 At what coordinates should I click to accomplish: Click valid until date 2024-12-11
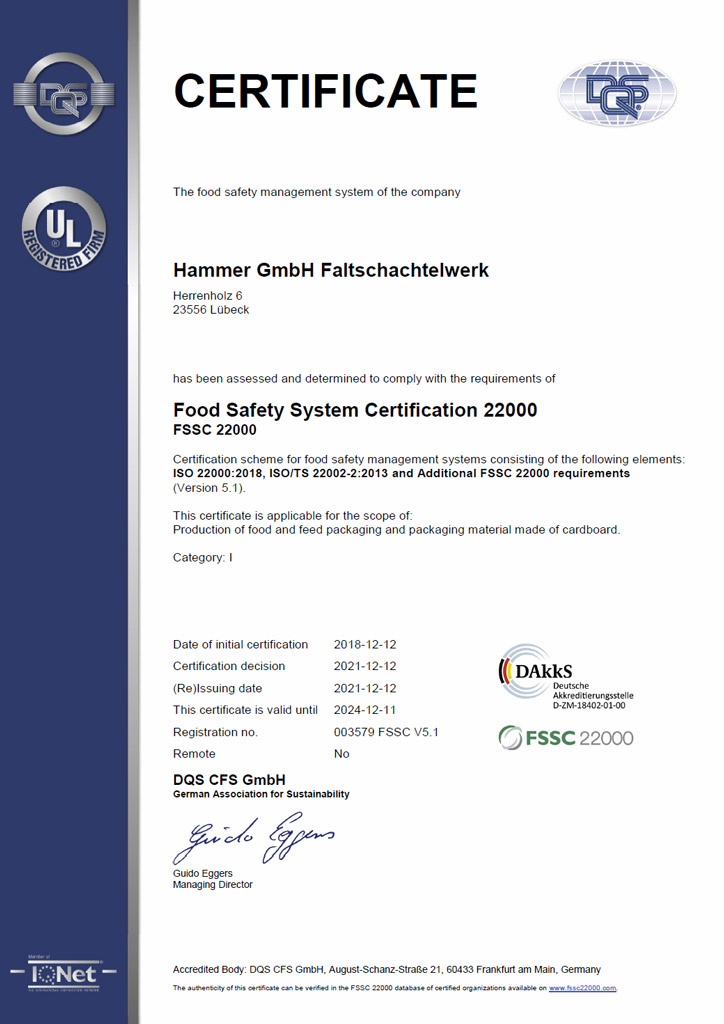coord(365,710)
